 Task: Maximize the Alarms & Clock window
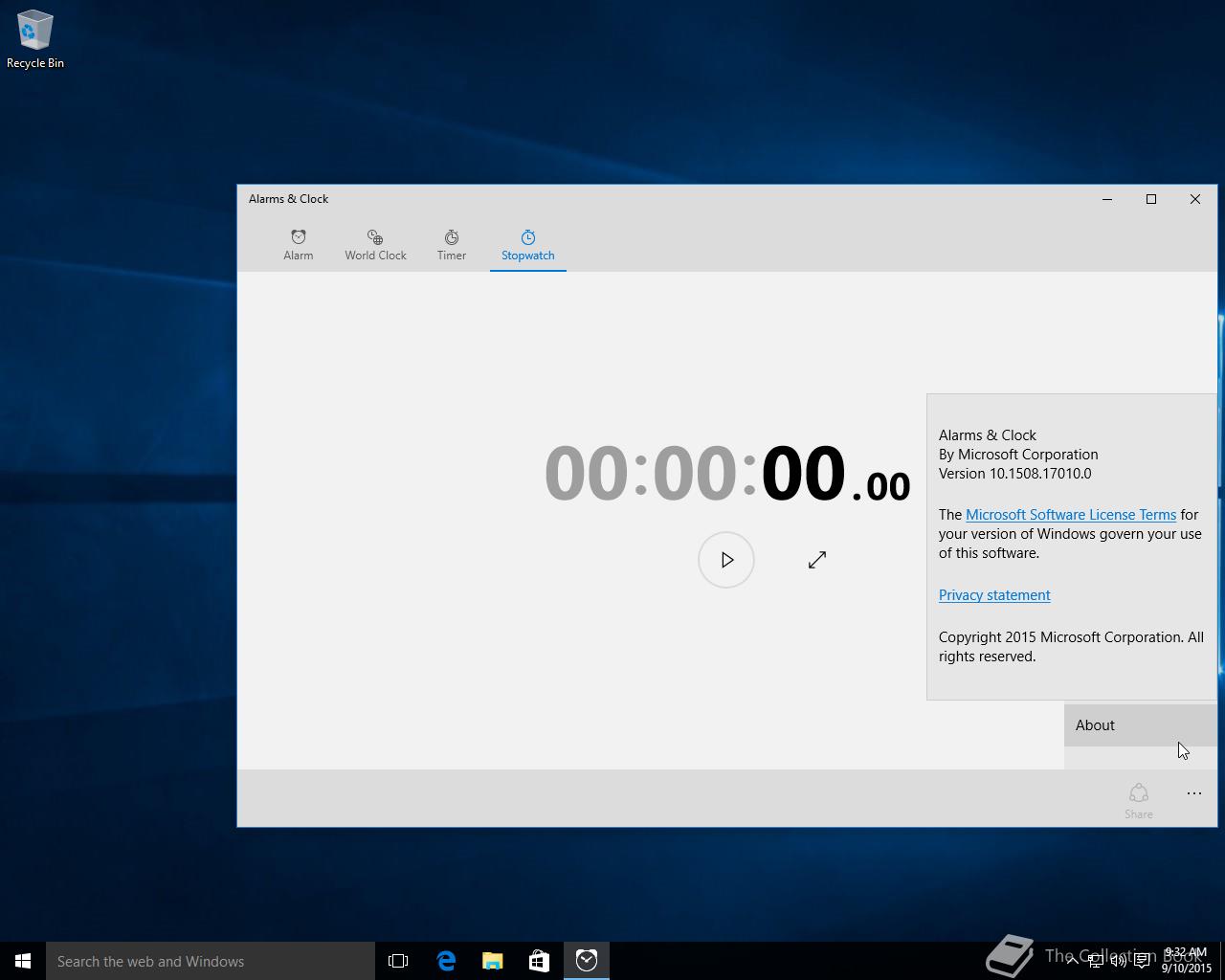[x=1151, y=199]
